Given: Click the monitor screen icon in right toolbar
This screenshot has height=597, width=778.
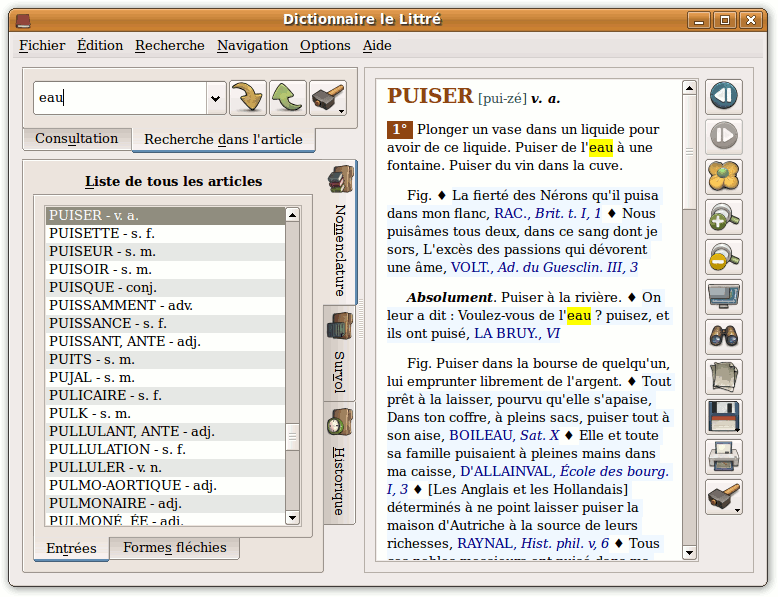Looking at the screenshot, I should [724, 297].
